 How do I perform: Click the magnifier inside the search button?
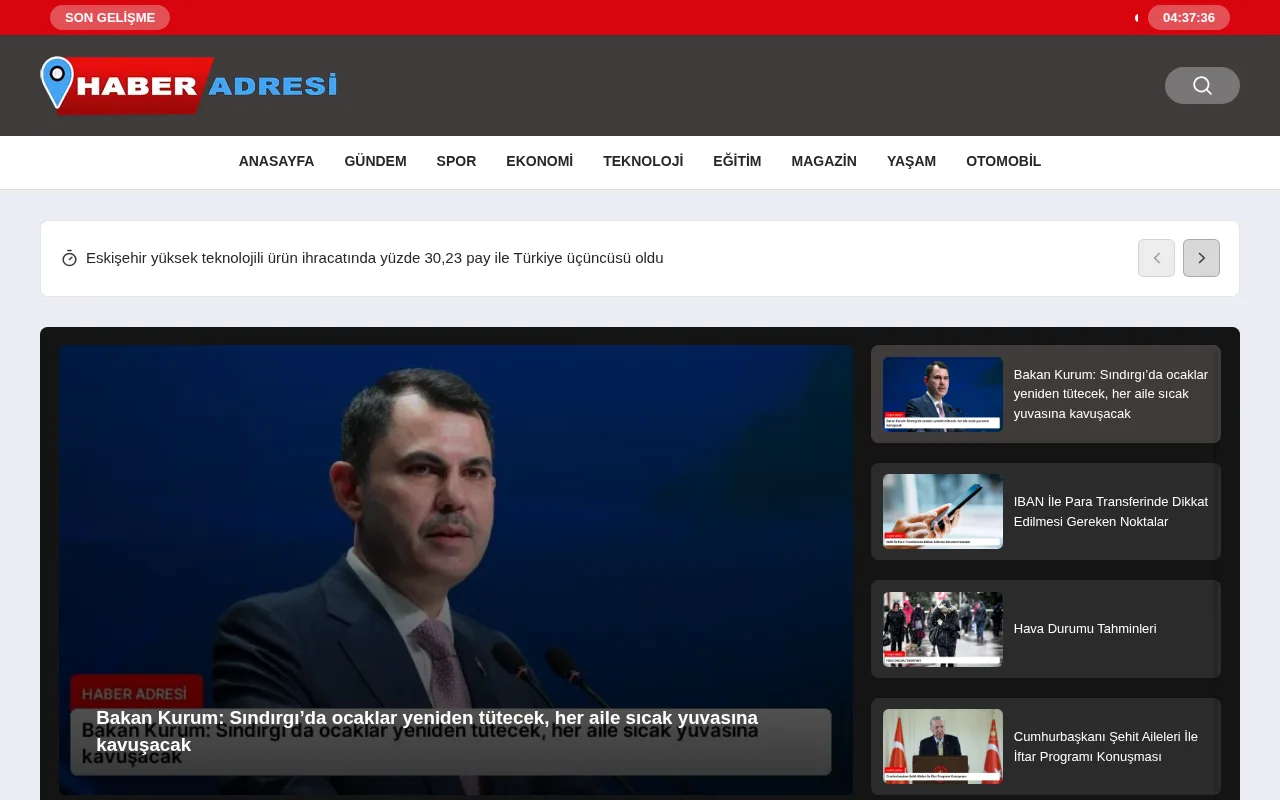point(1202,85)
